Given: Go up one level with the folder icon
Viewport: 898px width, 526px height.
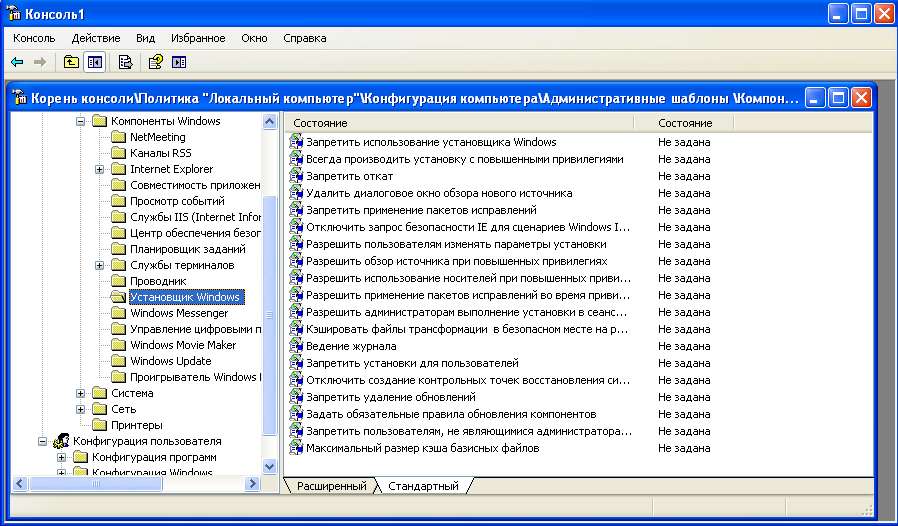Looking at the screenshot, I should [x=71, y=62].
